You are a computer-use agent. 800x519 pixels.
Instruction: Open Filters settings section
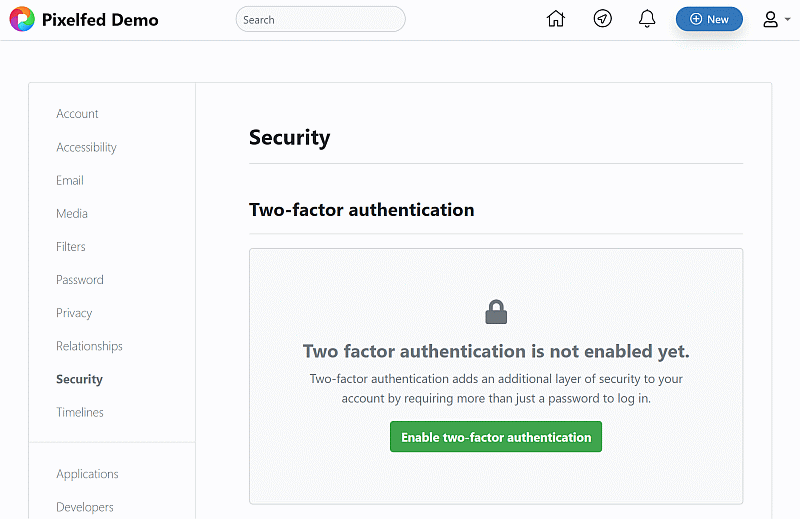71,246
